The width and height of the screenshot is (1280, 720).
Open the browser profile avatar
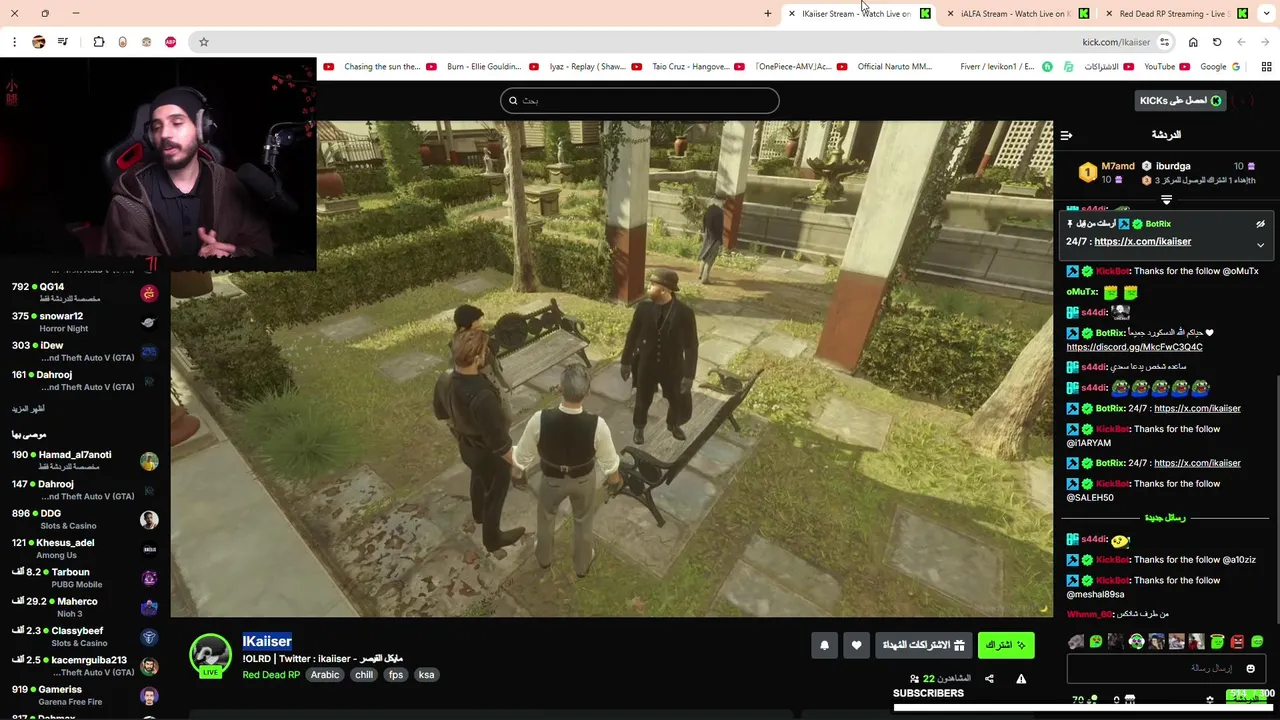point(38,42)
